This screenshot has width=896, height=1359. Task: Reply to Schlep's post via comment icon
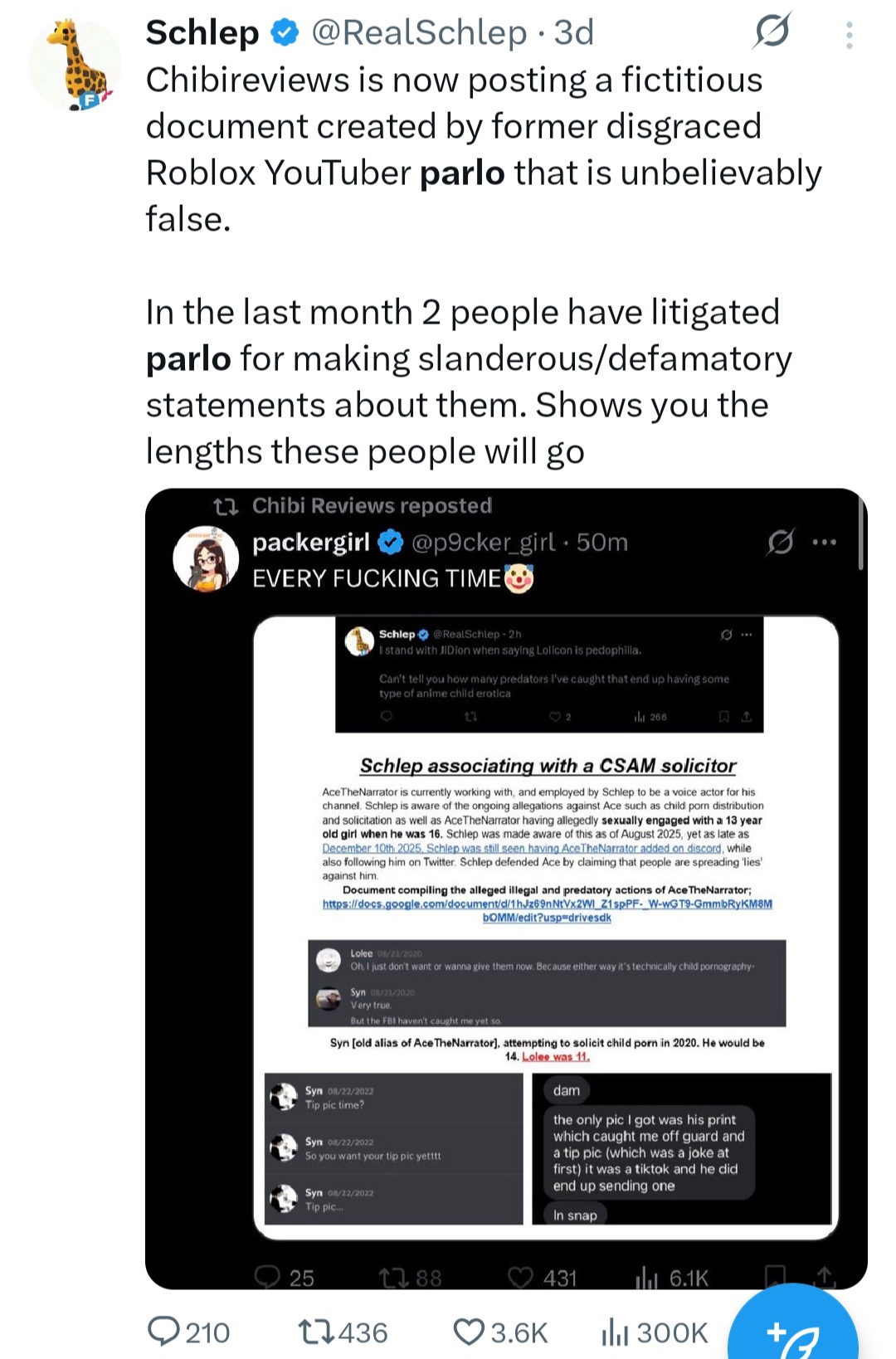pos(163,1332)
